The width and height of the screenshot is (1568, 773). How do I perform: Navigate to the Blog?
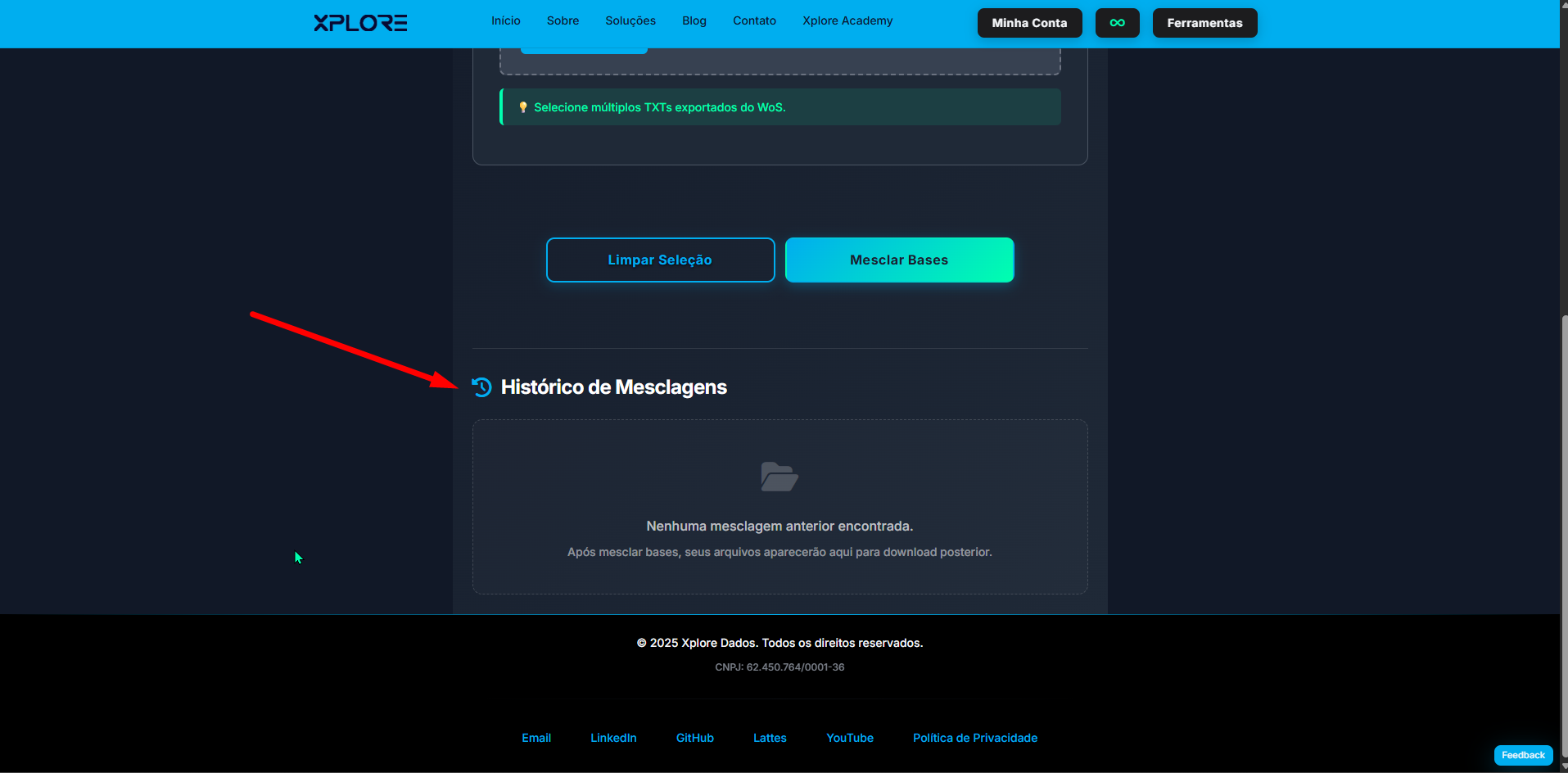(694, 21)
